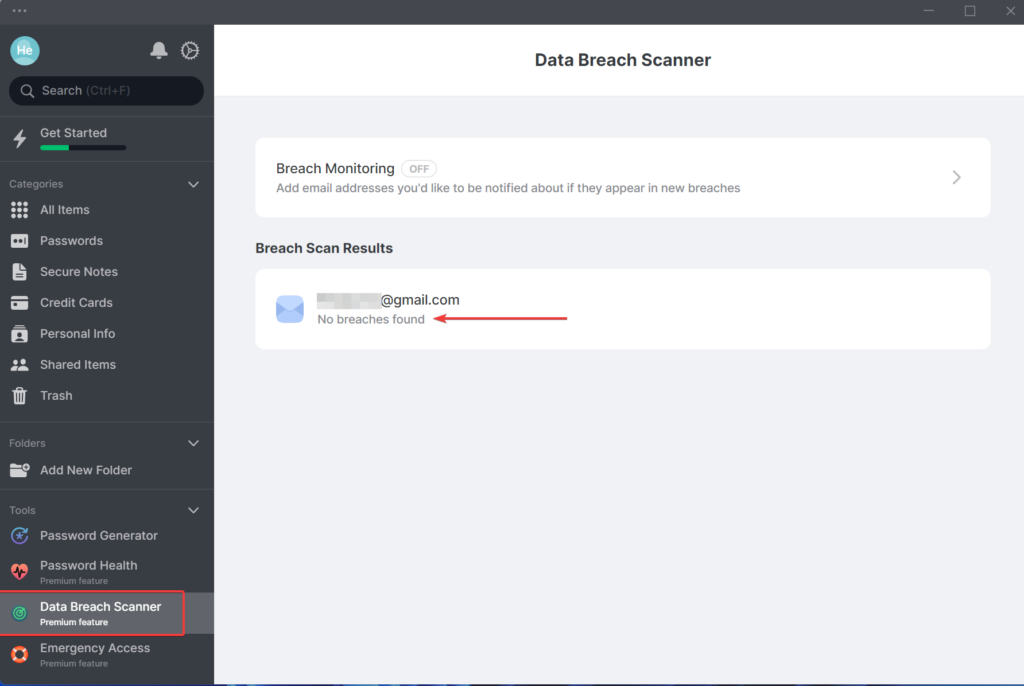Collapse the Categories section
Image resolution: width=1024 pixels, height=686 pixels.
pos(193,184)
